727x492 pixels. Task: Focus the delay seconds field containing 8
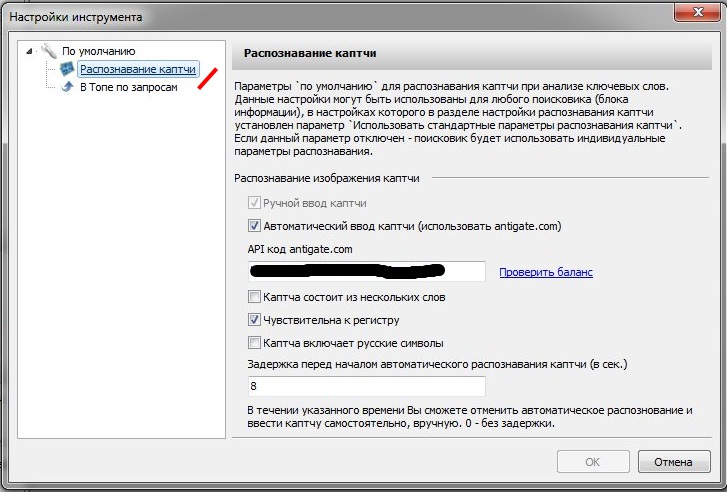tap(366, 386)
